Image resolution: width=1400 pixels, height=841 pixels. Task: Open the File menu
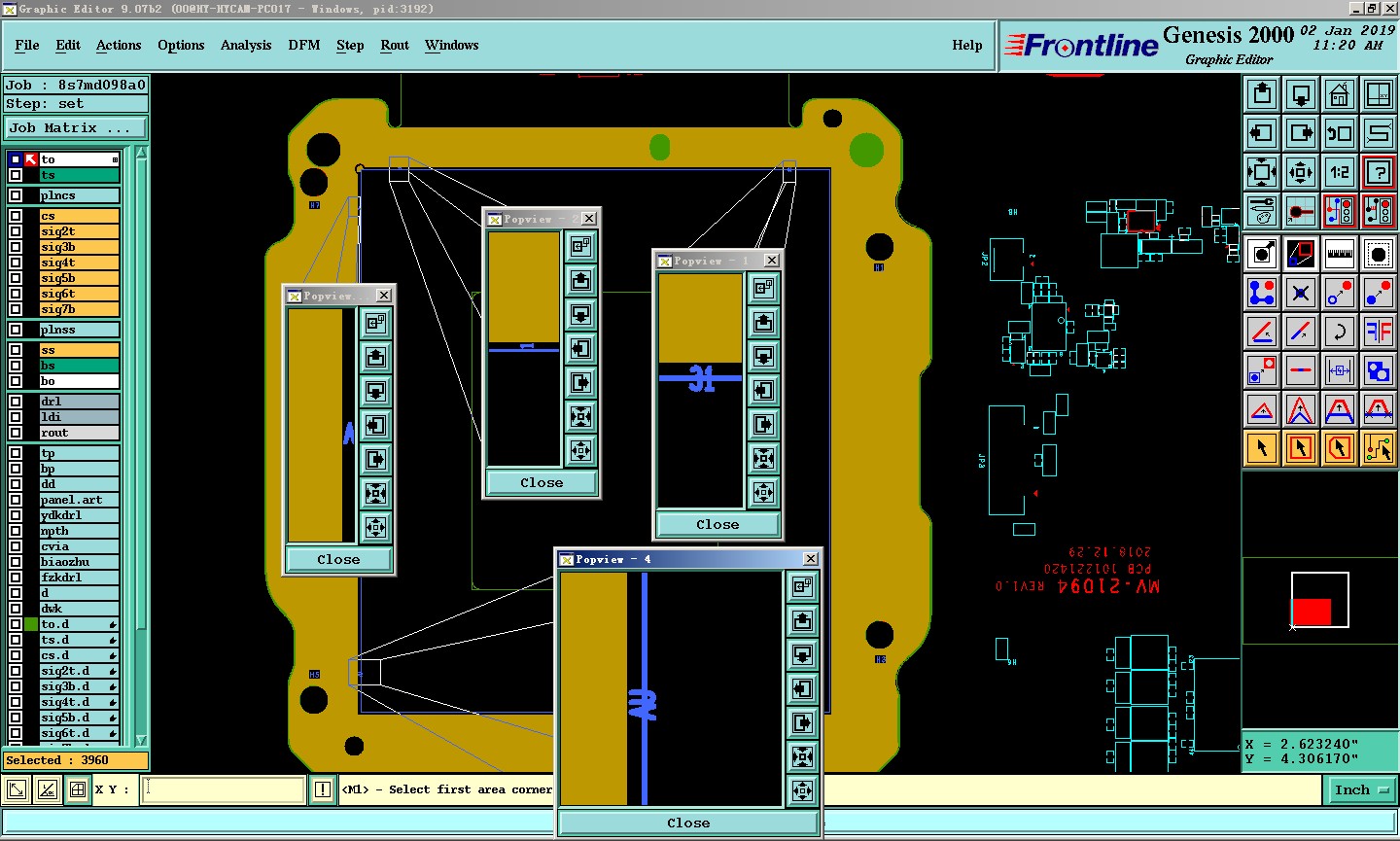click(x=27, y=45)
